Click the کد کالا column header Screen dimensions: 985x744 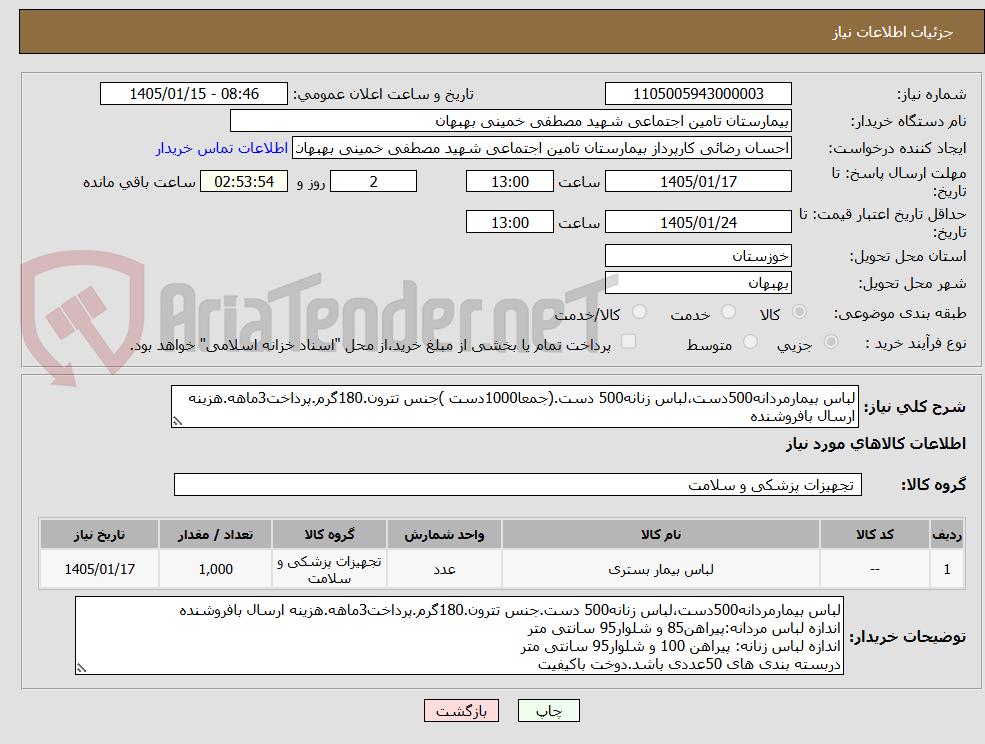[874, 534]
